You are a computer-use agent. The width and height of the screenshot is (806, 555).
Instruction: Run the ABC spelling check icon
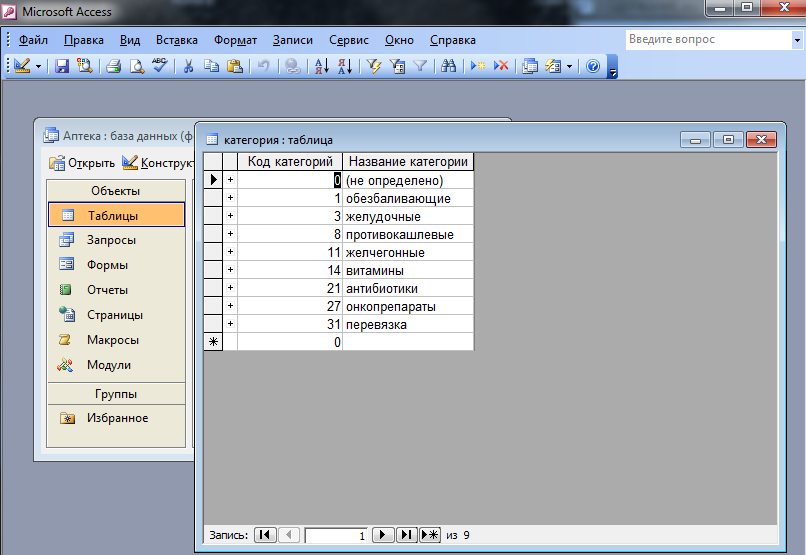(160, 65)
